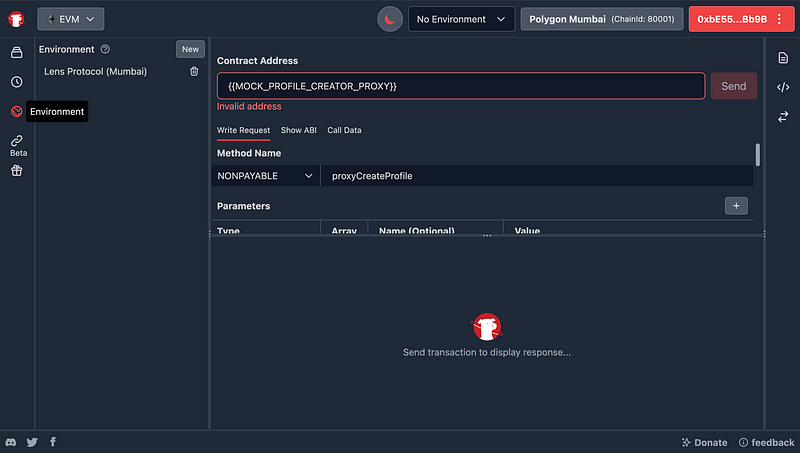Screen dimensions: 800x453
Task: Open the Collections icon in left sidebar
Action: (x=16, y=52)
